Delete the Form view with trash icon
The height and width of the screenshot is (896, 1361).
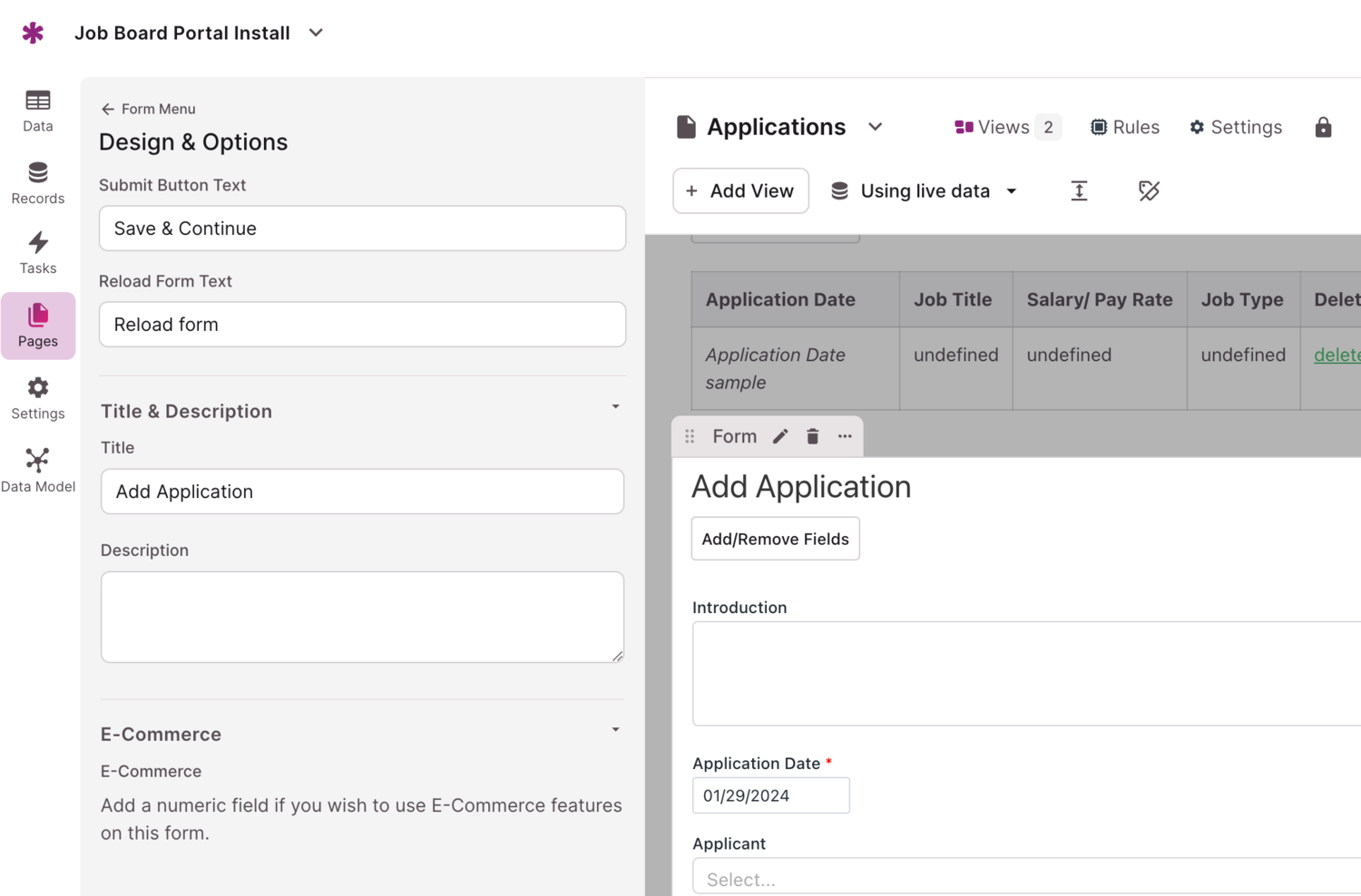[813, 436]
